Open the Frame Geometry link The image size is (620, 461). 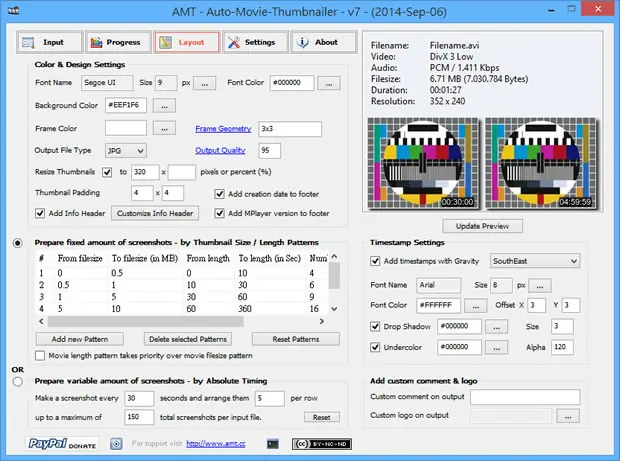(223, 129)
